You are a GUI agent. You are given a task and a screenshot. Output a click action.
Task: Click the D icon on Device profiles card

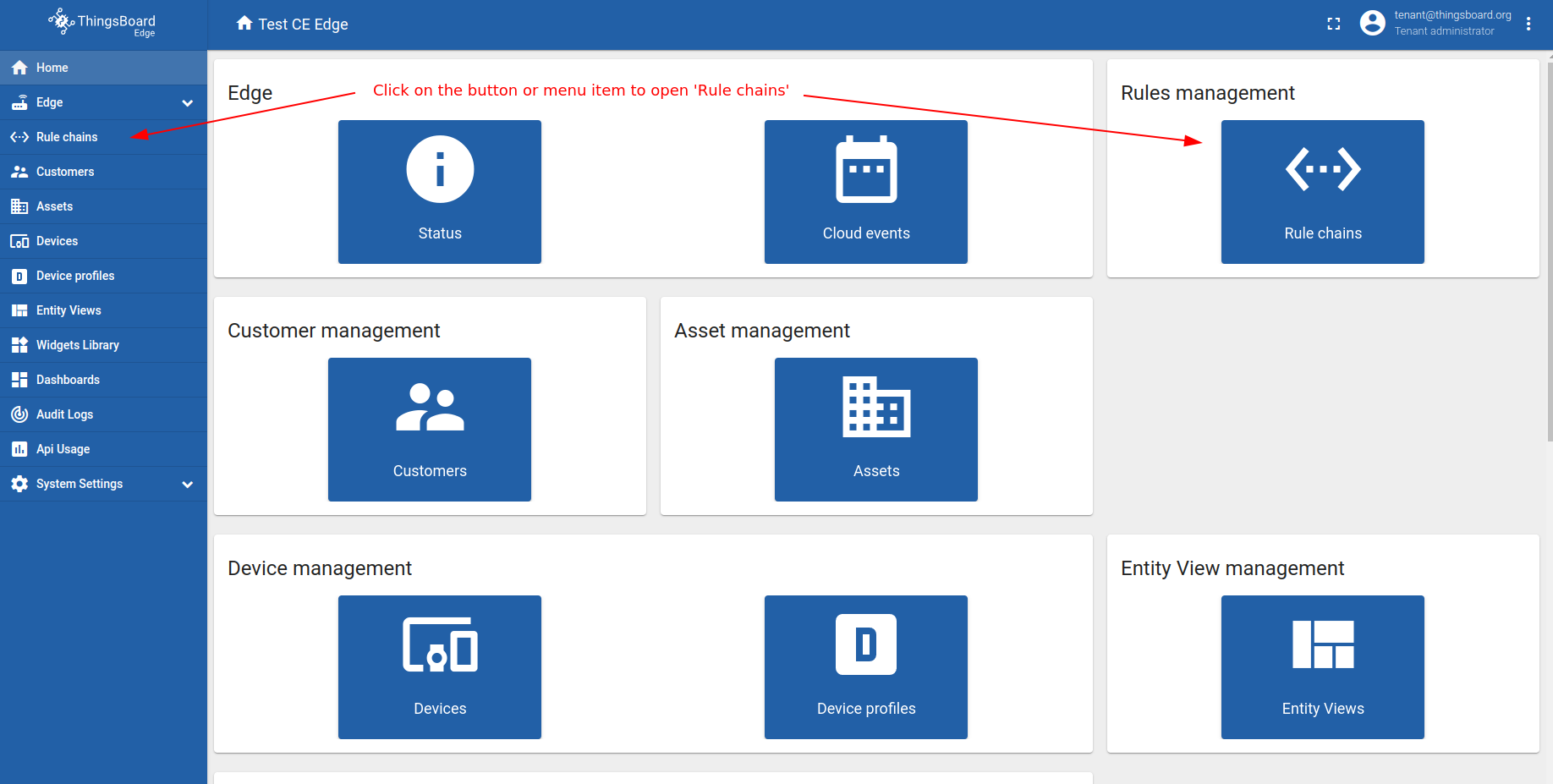866,644
